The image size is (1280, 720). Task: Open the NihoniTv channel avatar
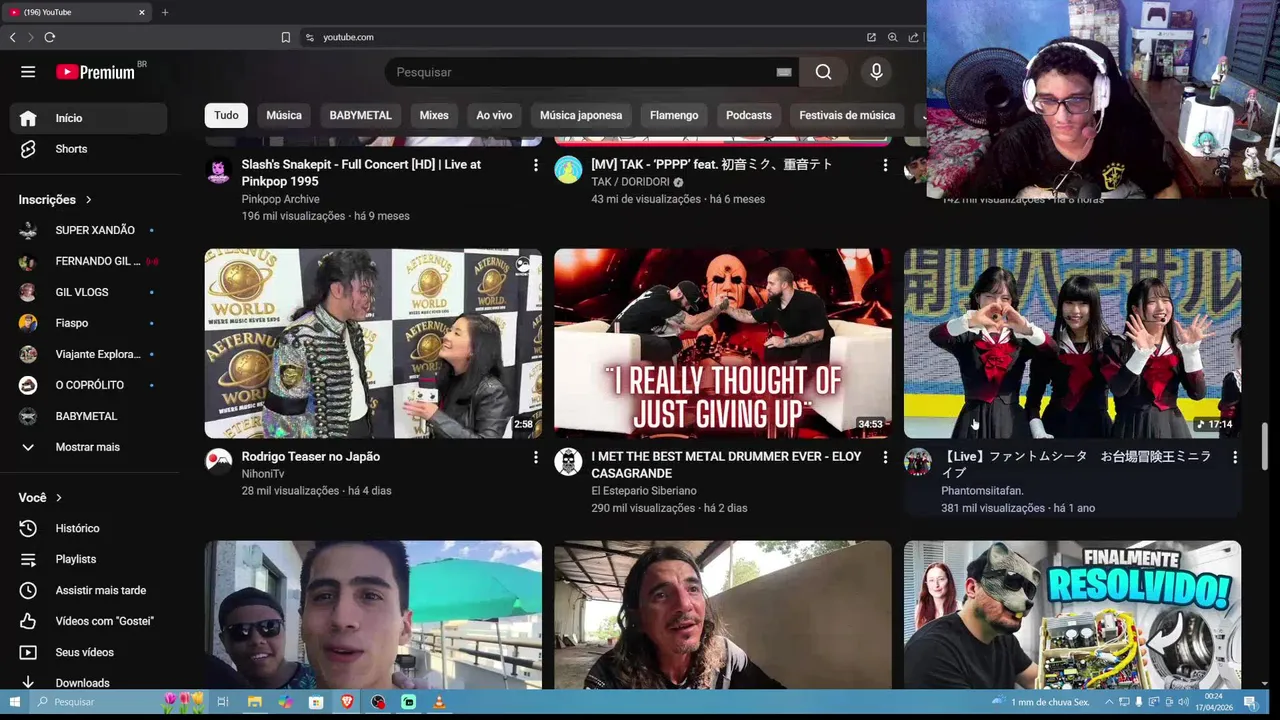tap(218, 461)
